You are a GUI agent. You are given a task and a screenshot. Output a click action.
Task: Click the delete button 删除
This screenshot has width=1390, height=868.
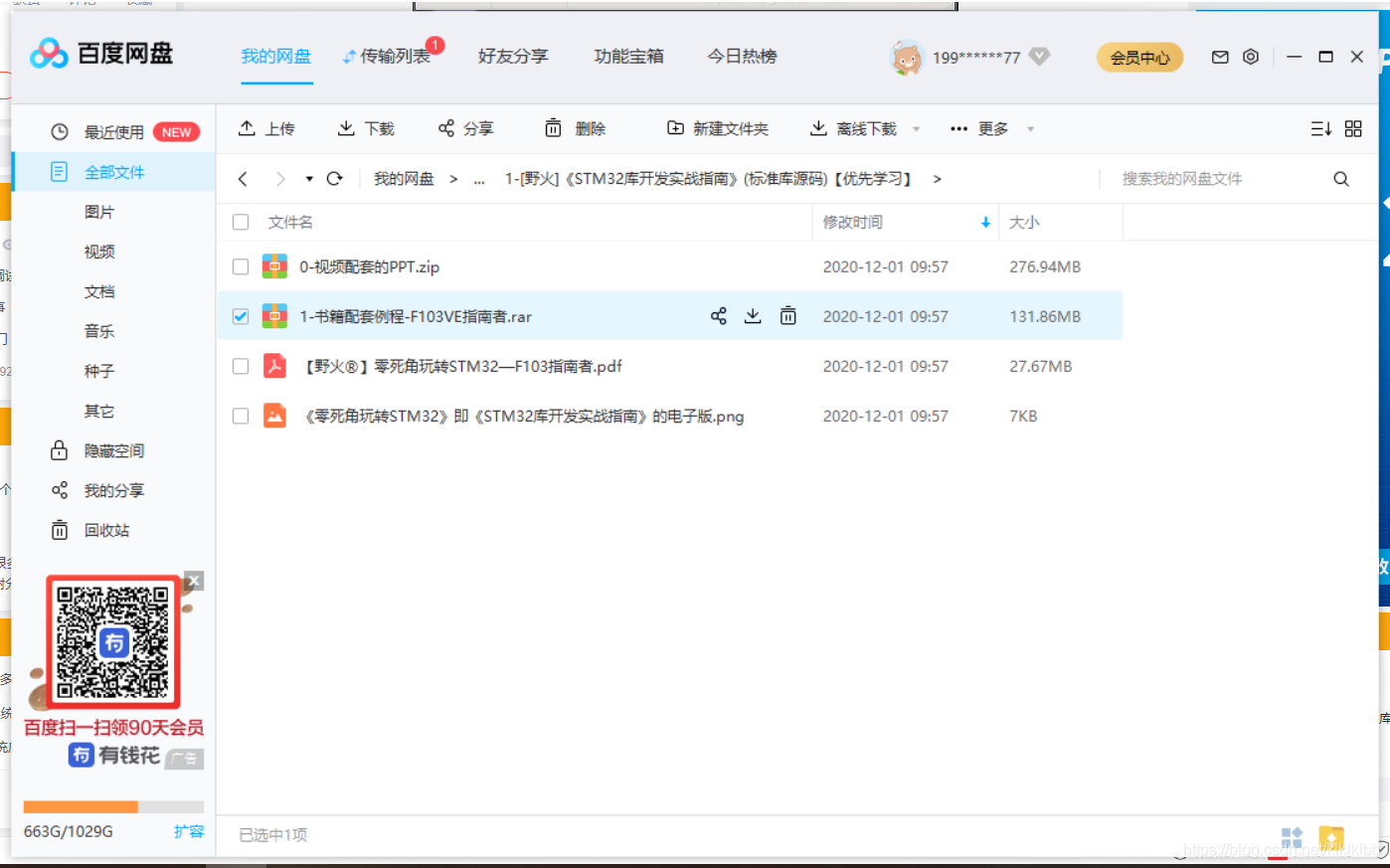[575, 128]
